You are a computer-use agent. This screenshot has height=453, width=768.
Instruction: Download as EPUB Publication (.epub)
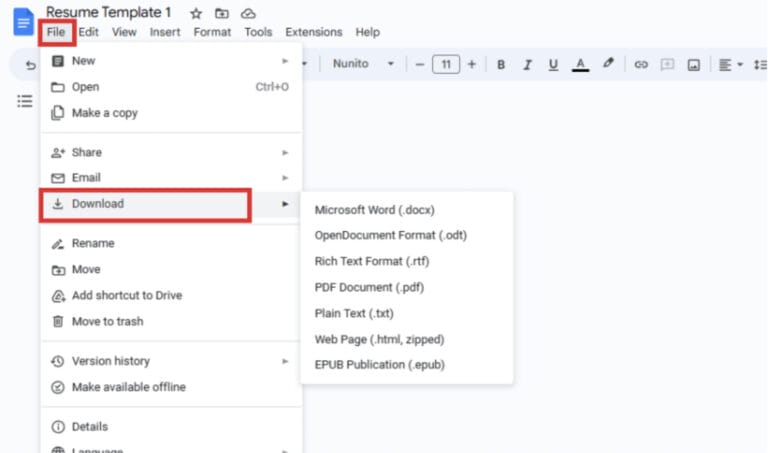[407, 365]
